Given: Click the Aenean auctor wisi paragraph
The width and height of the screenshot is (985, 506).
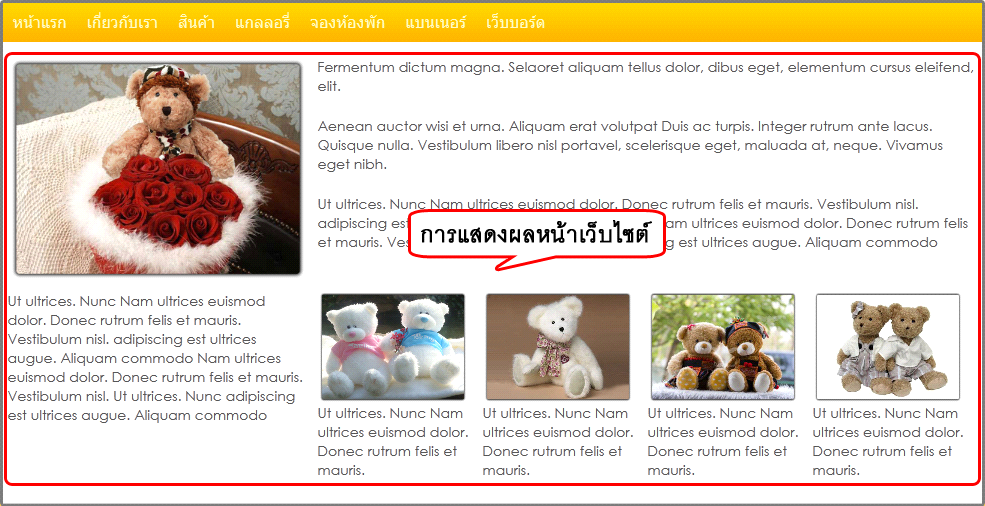Looking at the screenshot, I should 630,146.
